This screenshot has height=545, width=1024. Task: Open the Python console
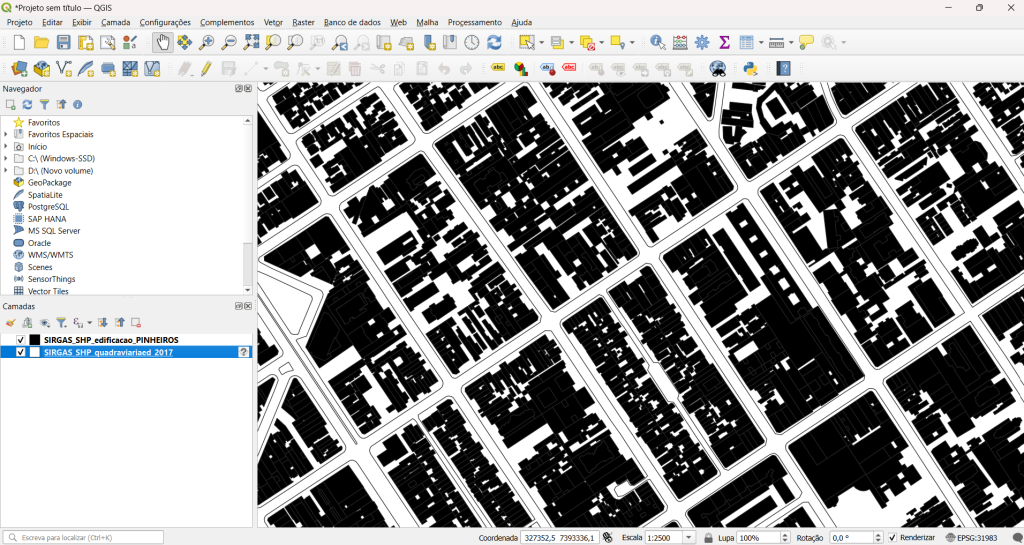point(750,68)
